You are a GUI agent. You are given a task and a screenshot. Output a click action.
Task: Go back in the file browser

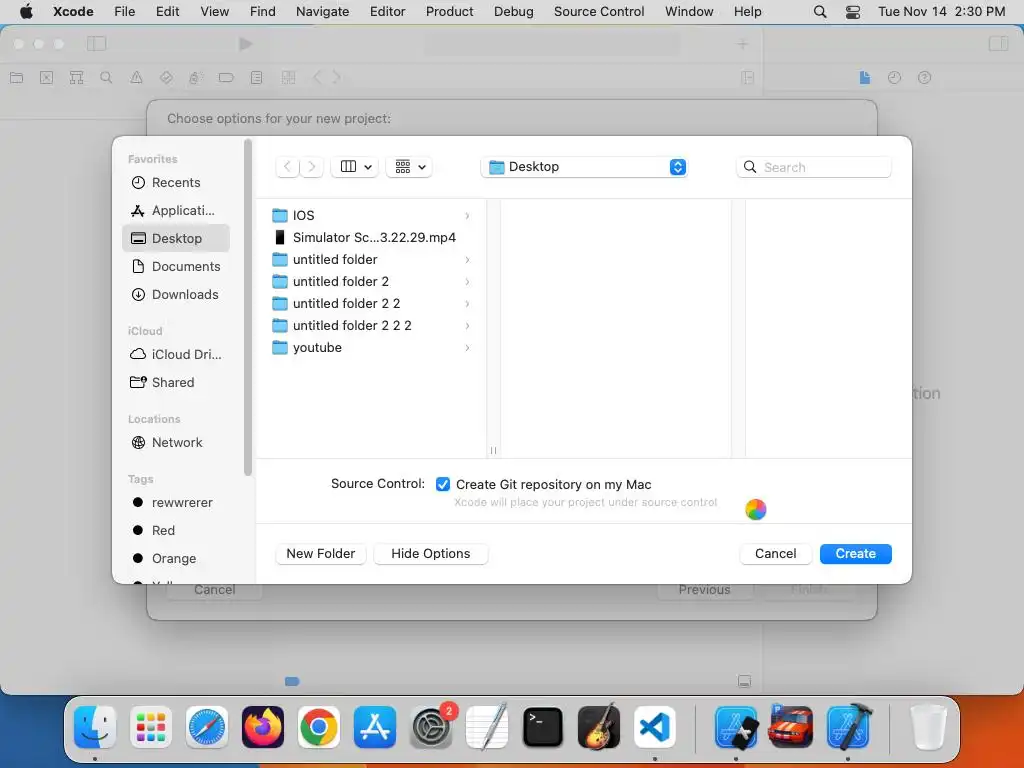coord(287,167)
